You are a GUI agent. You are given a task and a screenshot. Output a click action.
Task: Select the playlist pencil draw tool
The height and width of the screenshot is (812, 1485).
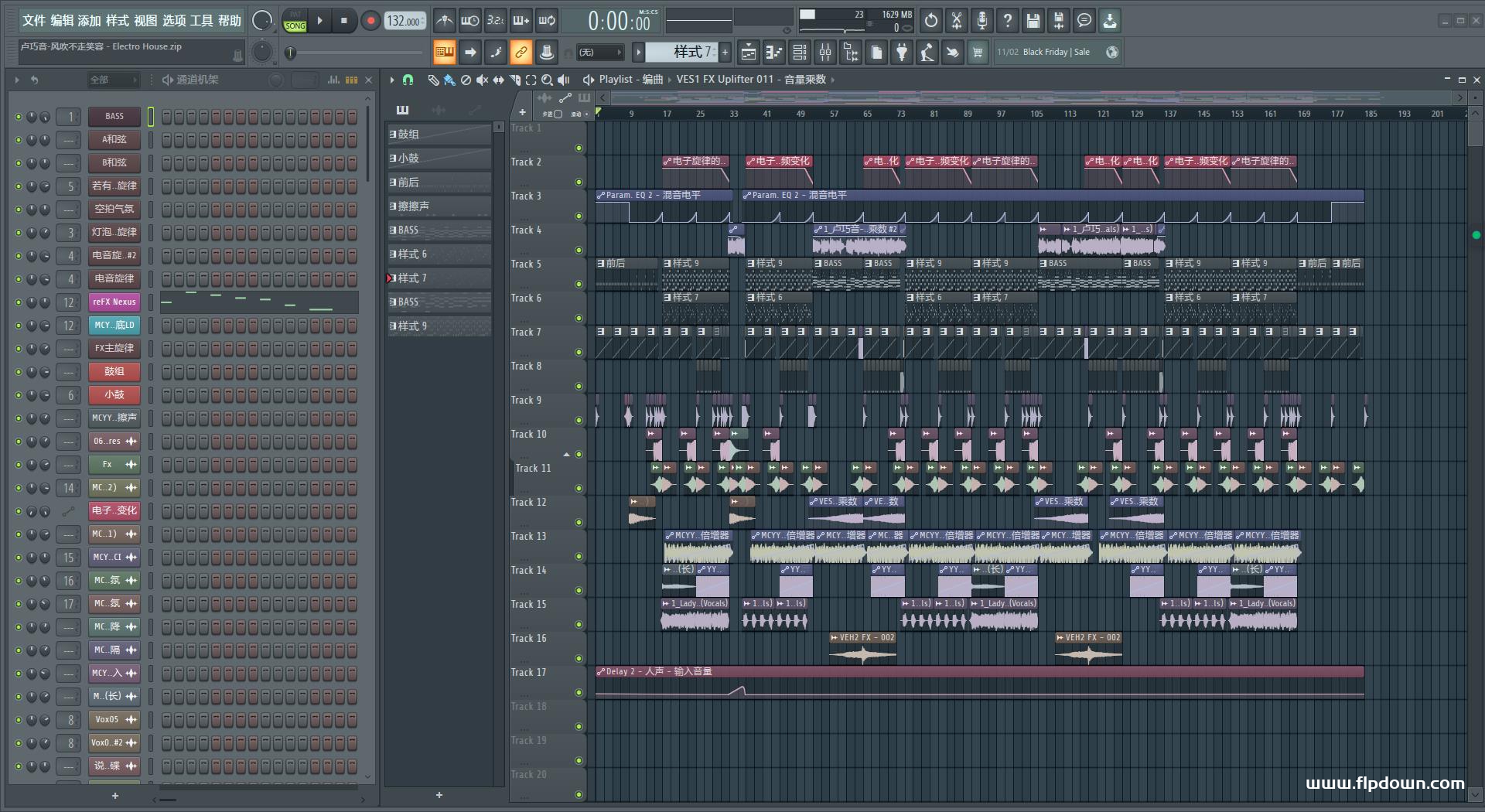433,80
